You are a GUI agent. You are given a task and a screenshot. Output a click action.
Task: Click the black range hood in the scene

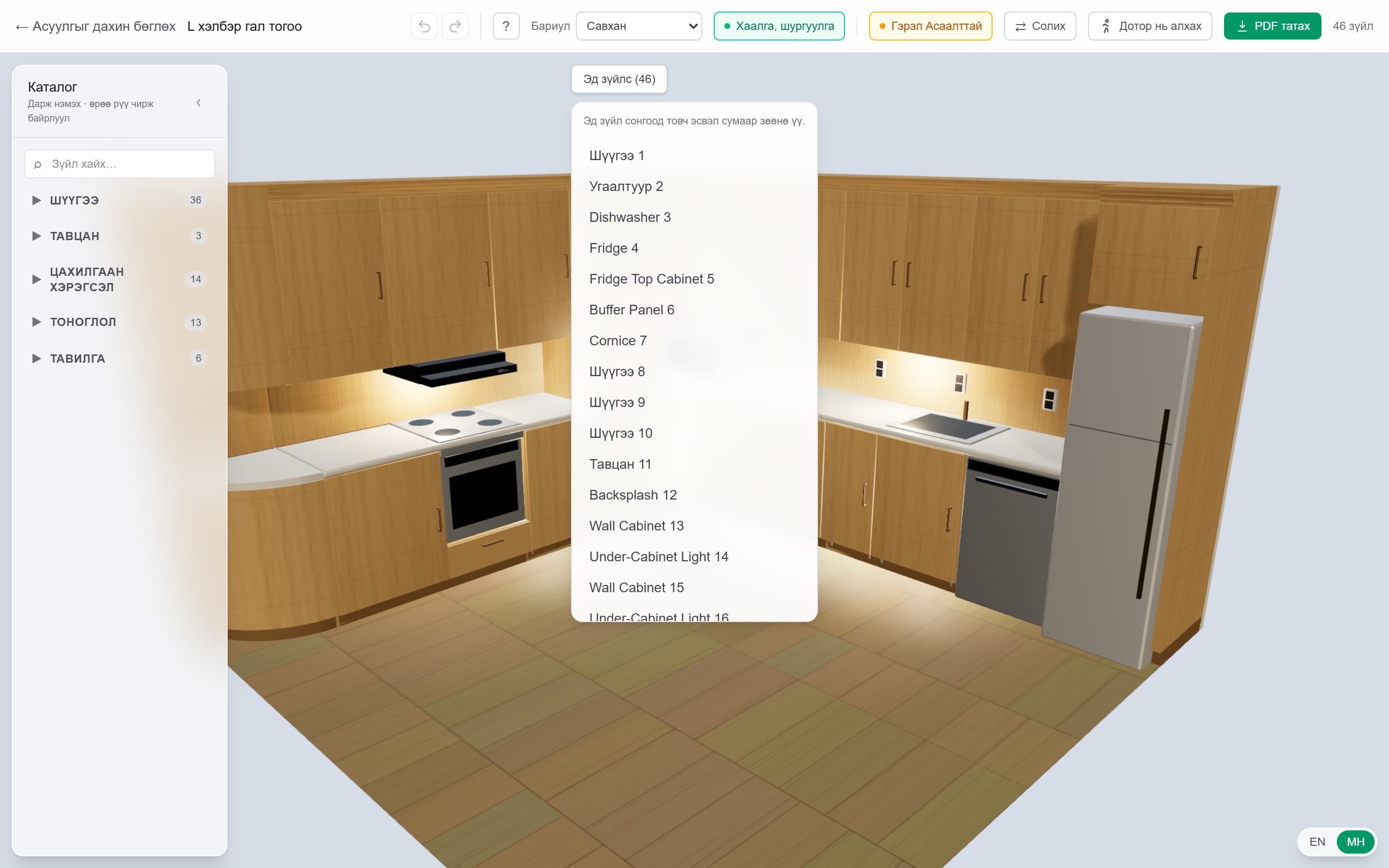coord(450,367)
